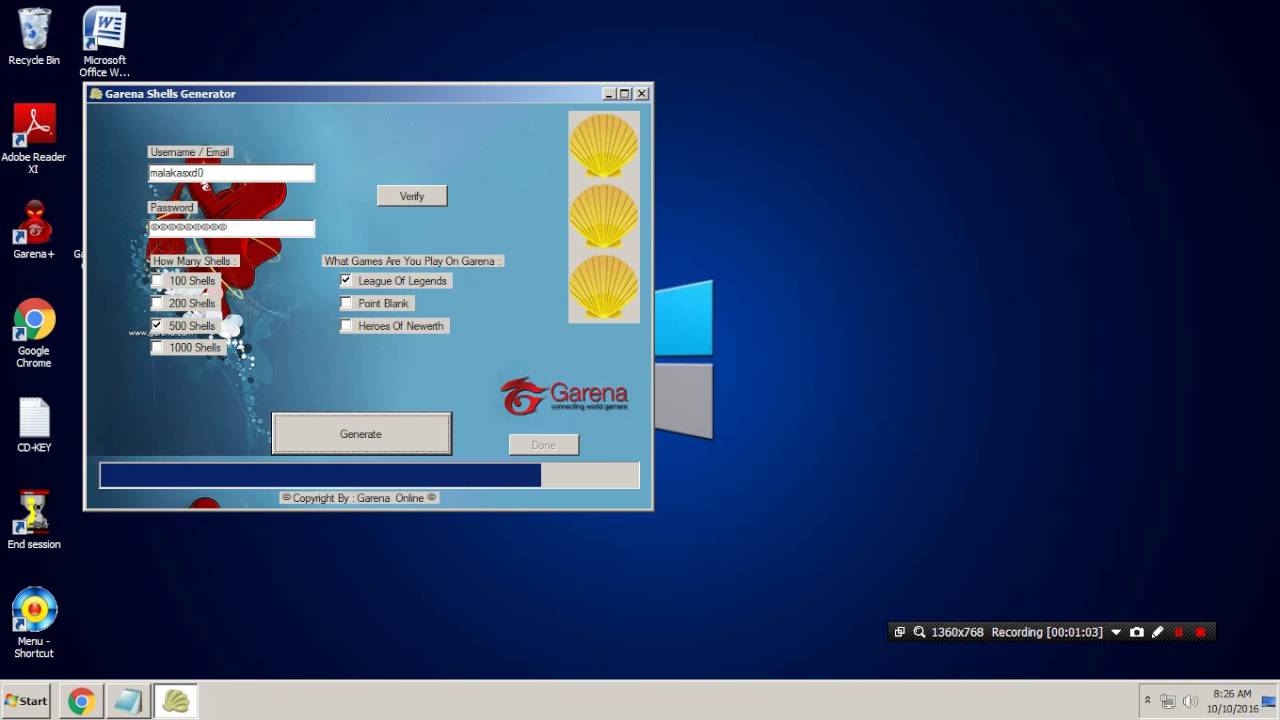Click the volume speaker tray icon
This screenshot has height=720, width=1280.
1190,701
